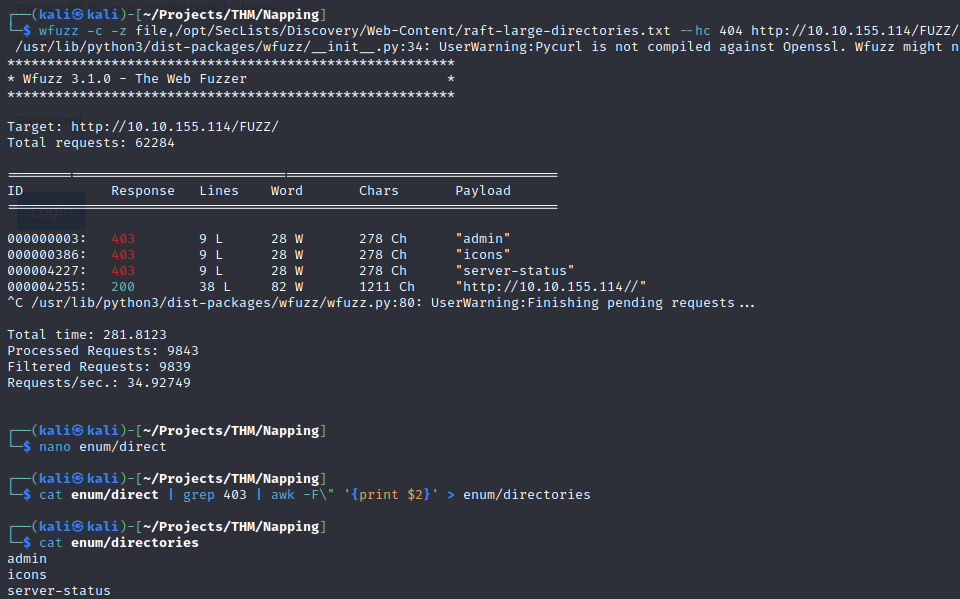The width and height of the screenshot is (960, 599).
Task: Click the Payload column header
Action: (x=483, y=191)
